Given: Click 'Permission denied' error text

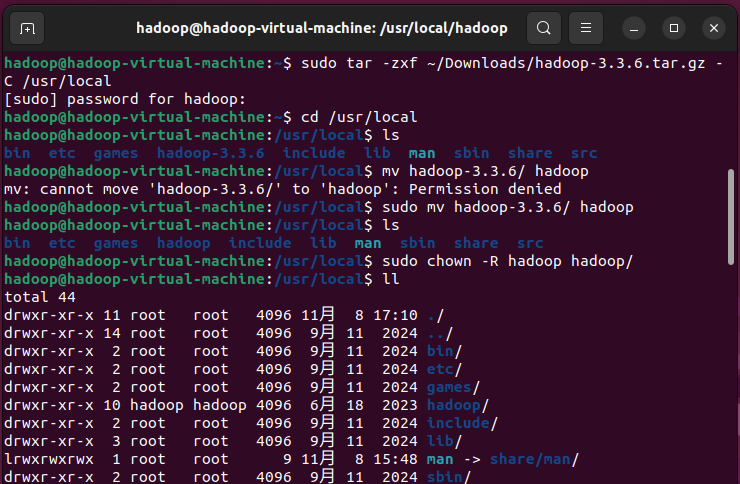Looking at the screenshot, I should [x=485, y=189].
